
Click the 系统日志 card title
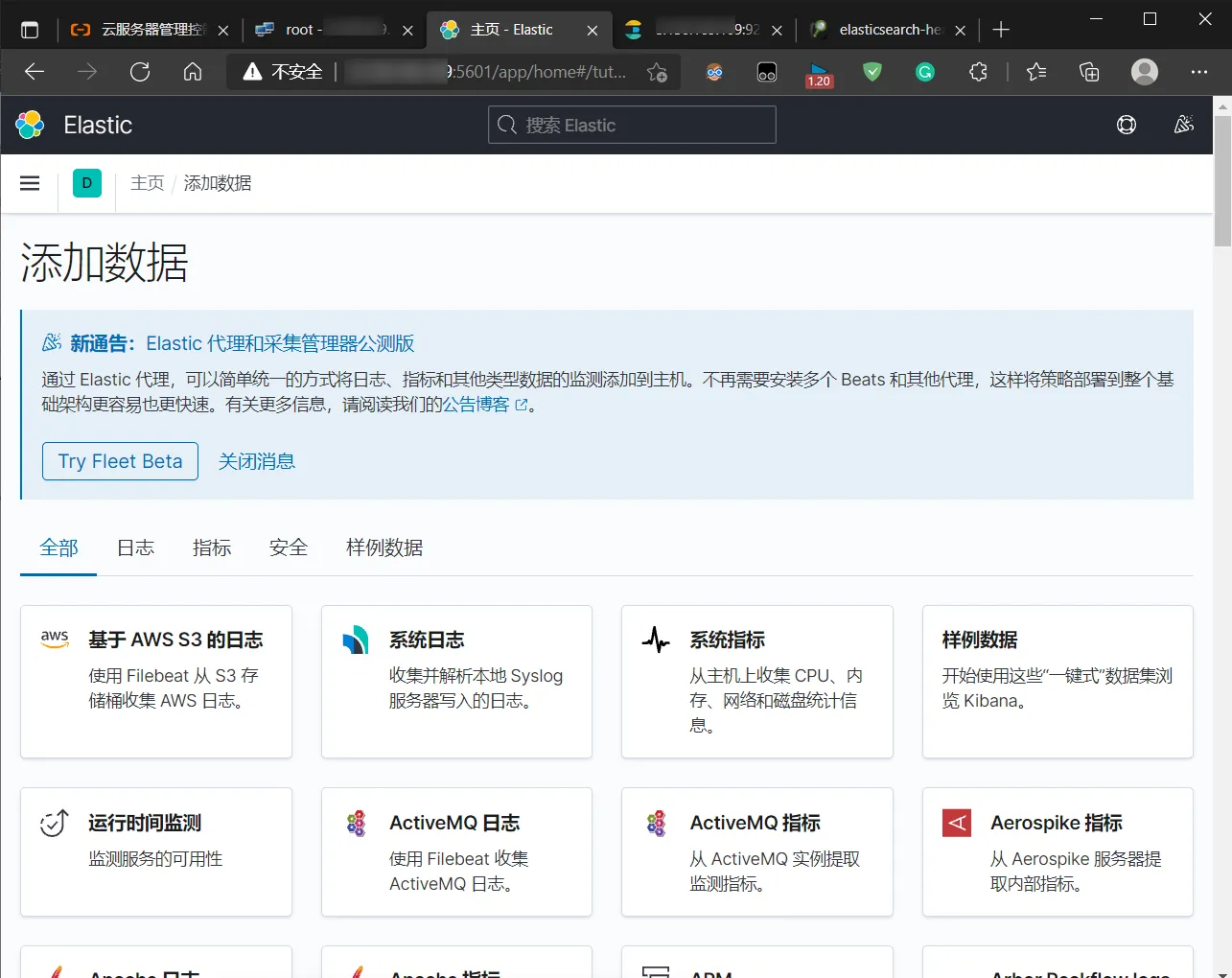click(x=427, y=640)
